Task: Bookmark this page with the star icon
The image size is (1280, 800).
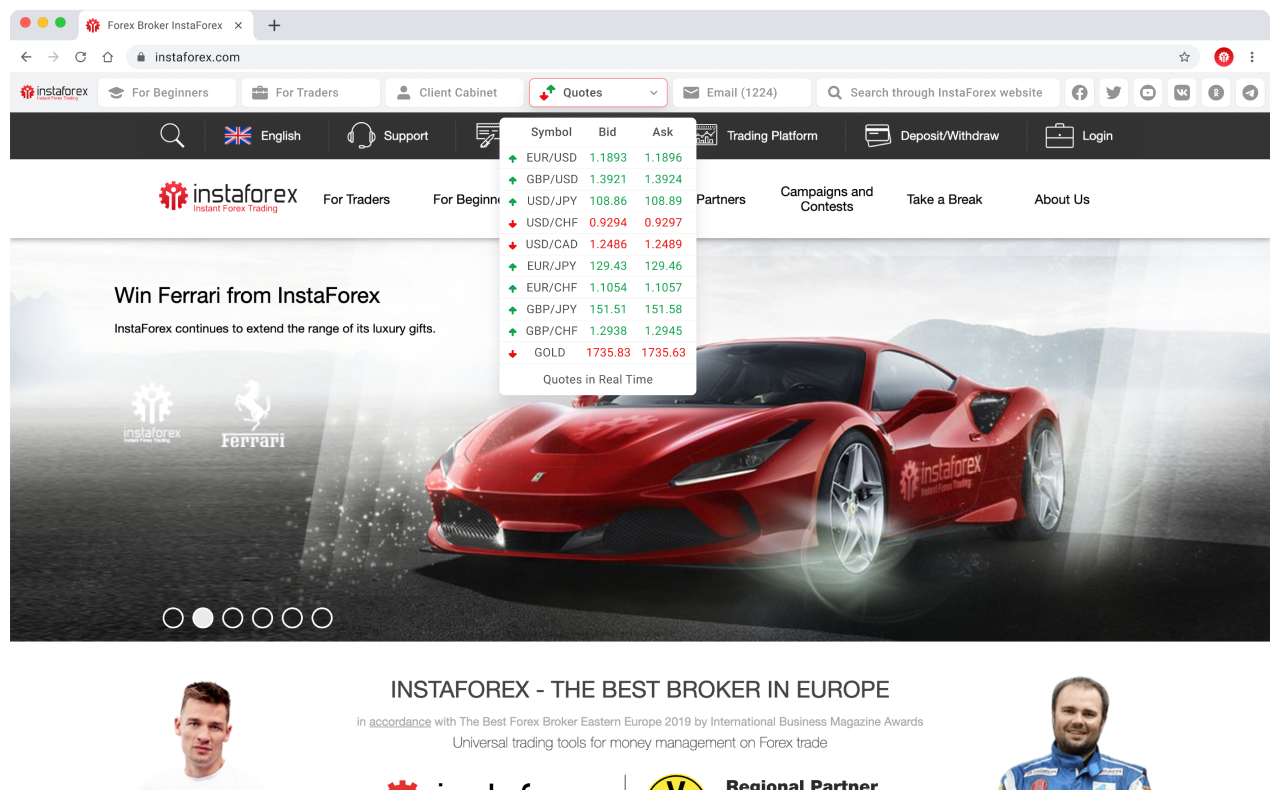Action: [1185, 57]
